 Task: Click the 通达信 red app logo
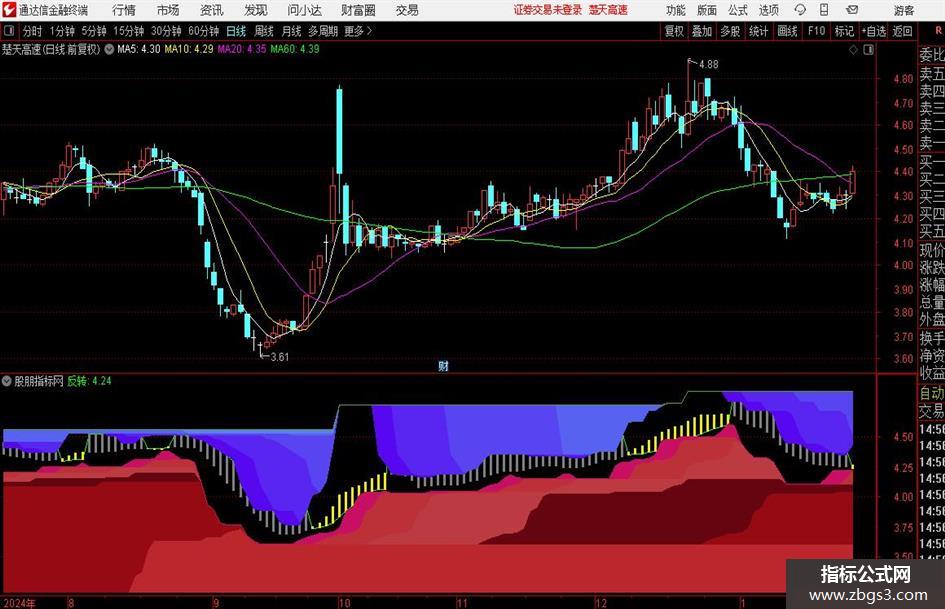(8, 10)
